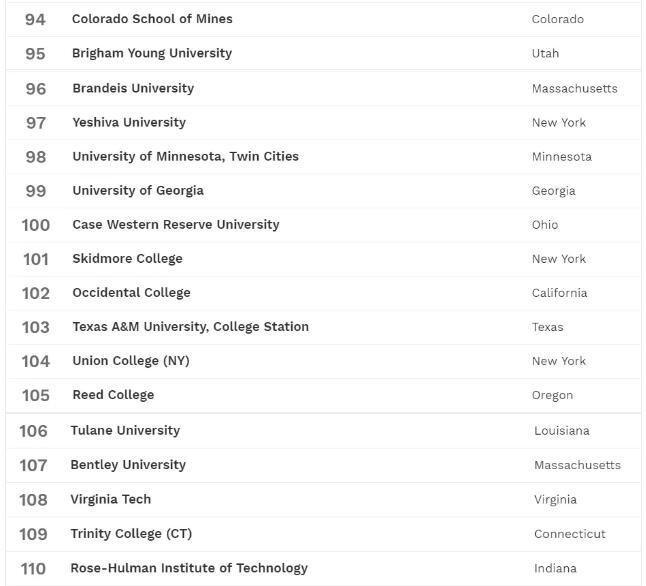The image size is (646, 586).
Task: Select Trinity College (CT) link
Action: click(131, 533)
